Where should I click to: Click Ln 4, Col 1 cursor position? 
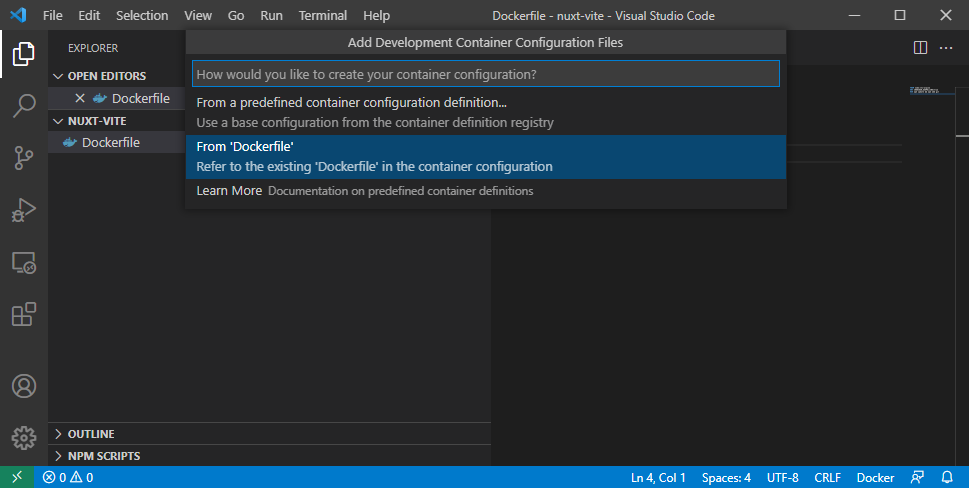pos(658,477)
